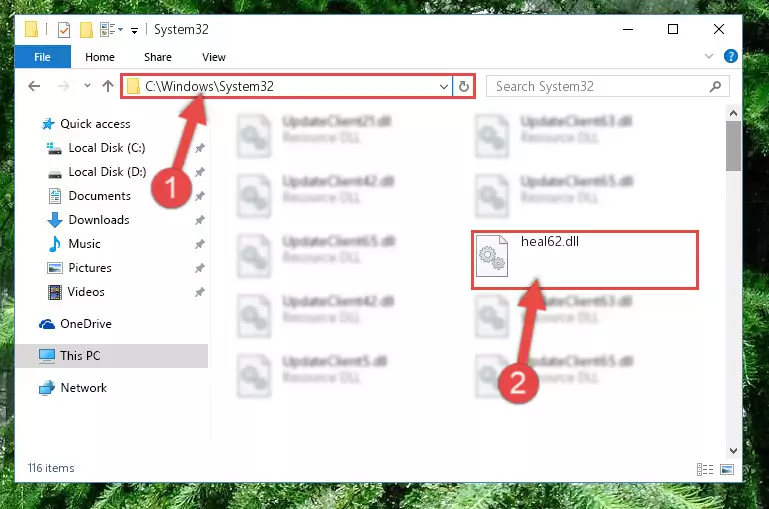
Task: Click the scrollbar down arrow
Action: pos(733,451)
